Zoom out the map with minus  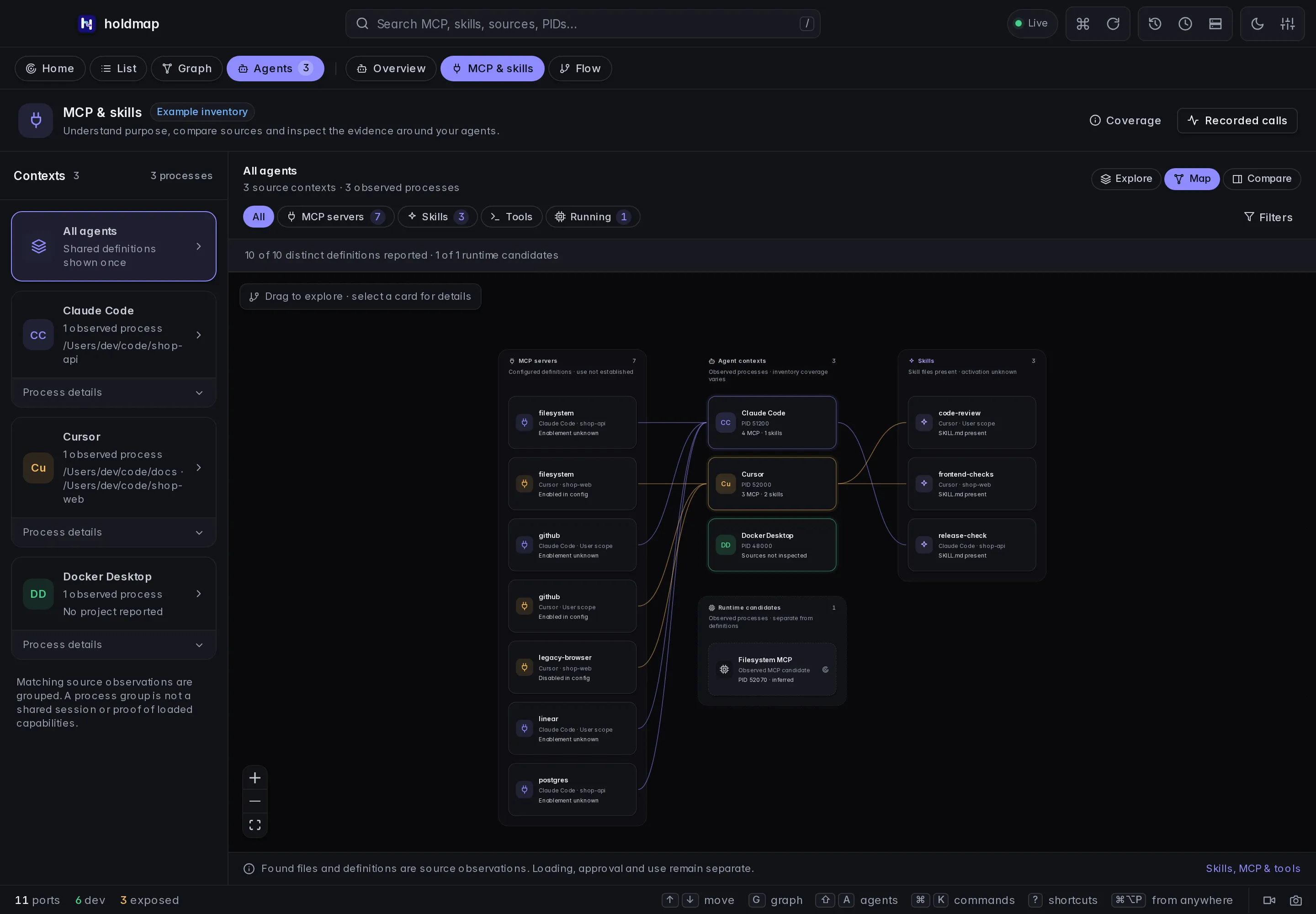point(255,801)
